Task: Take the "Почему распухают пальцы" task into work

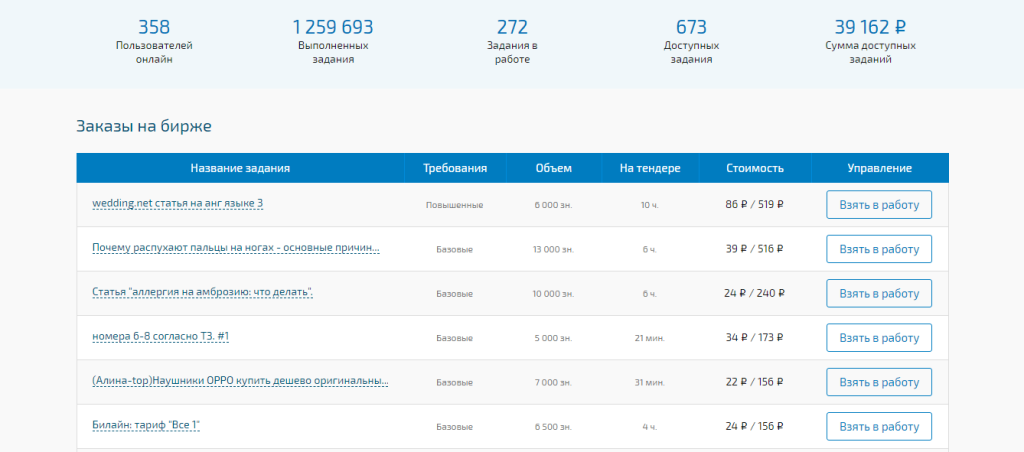Action: tap(878, 249)
